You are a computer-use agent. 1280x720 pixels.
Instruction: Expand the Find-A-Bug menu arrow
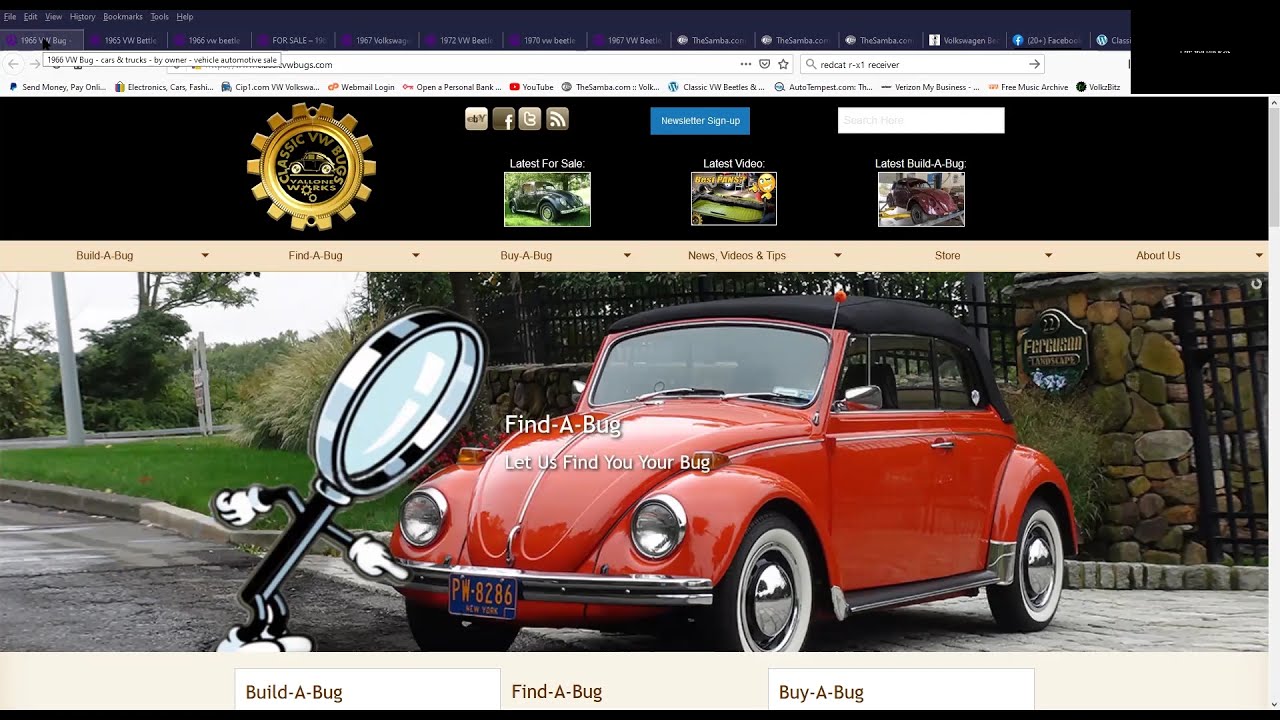(416, 256)
